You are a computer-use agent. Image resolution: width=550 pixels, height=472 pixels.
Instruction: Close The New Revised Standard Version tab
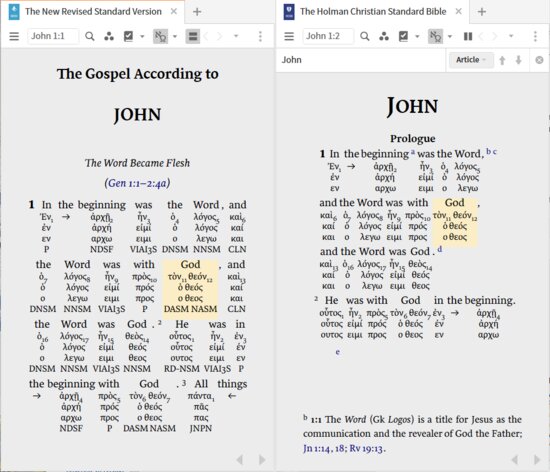tap(174, 12)
